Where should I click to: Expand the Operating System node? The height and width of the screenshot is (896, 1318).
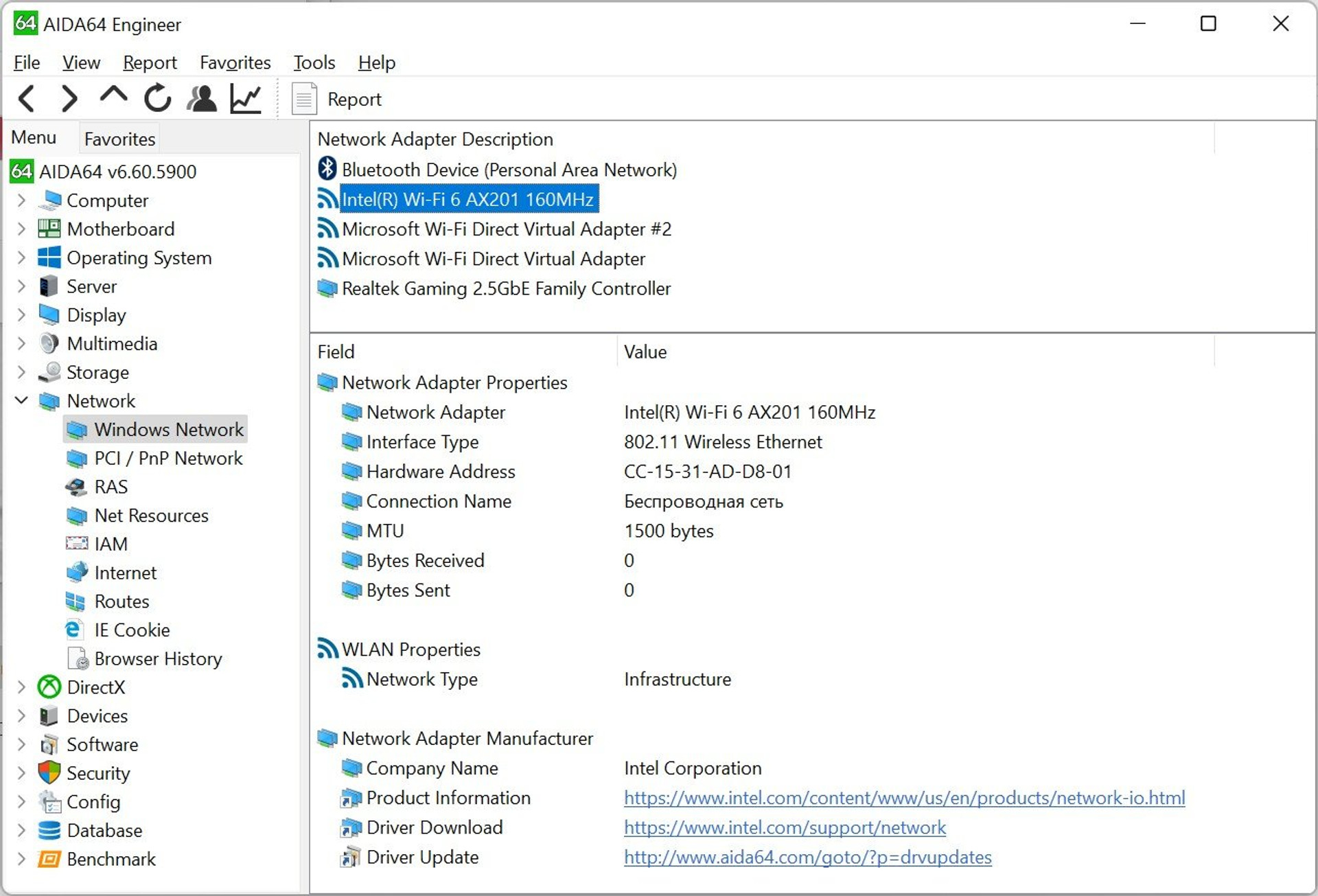pos(21,257)
